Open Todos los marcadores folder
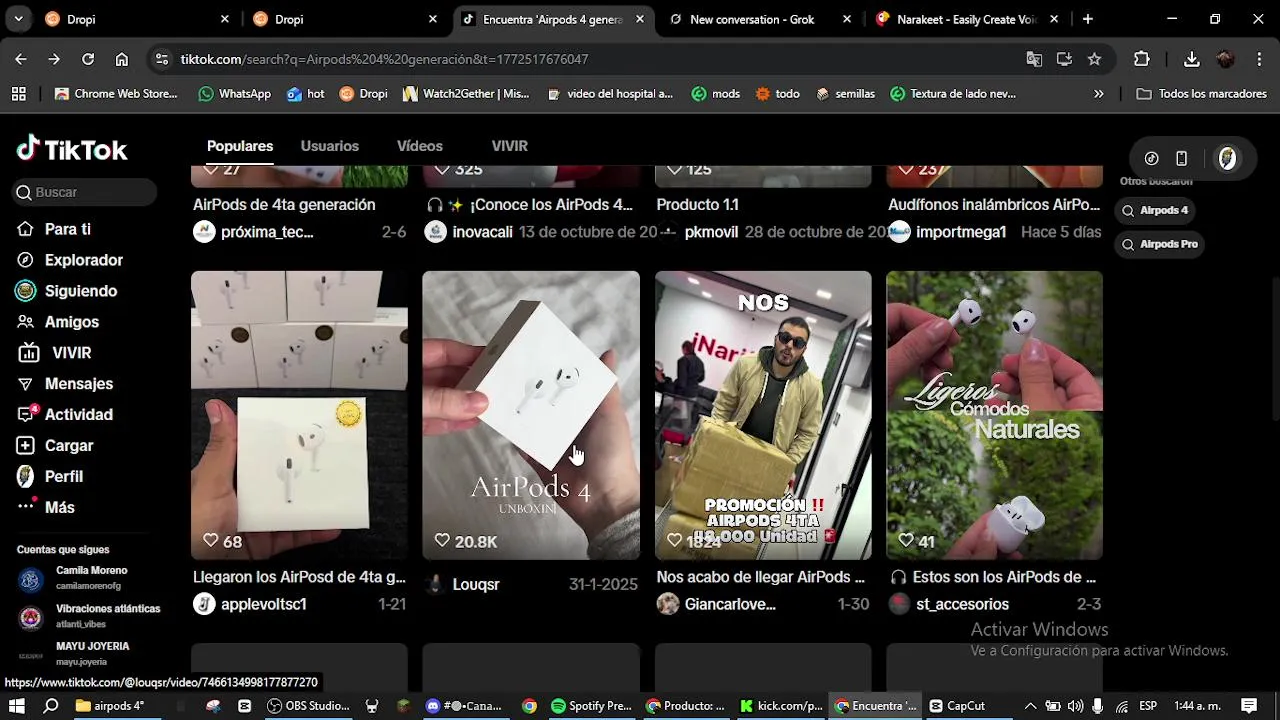Viewport: 1280px width, 720px height. point(1202,94)
